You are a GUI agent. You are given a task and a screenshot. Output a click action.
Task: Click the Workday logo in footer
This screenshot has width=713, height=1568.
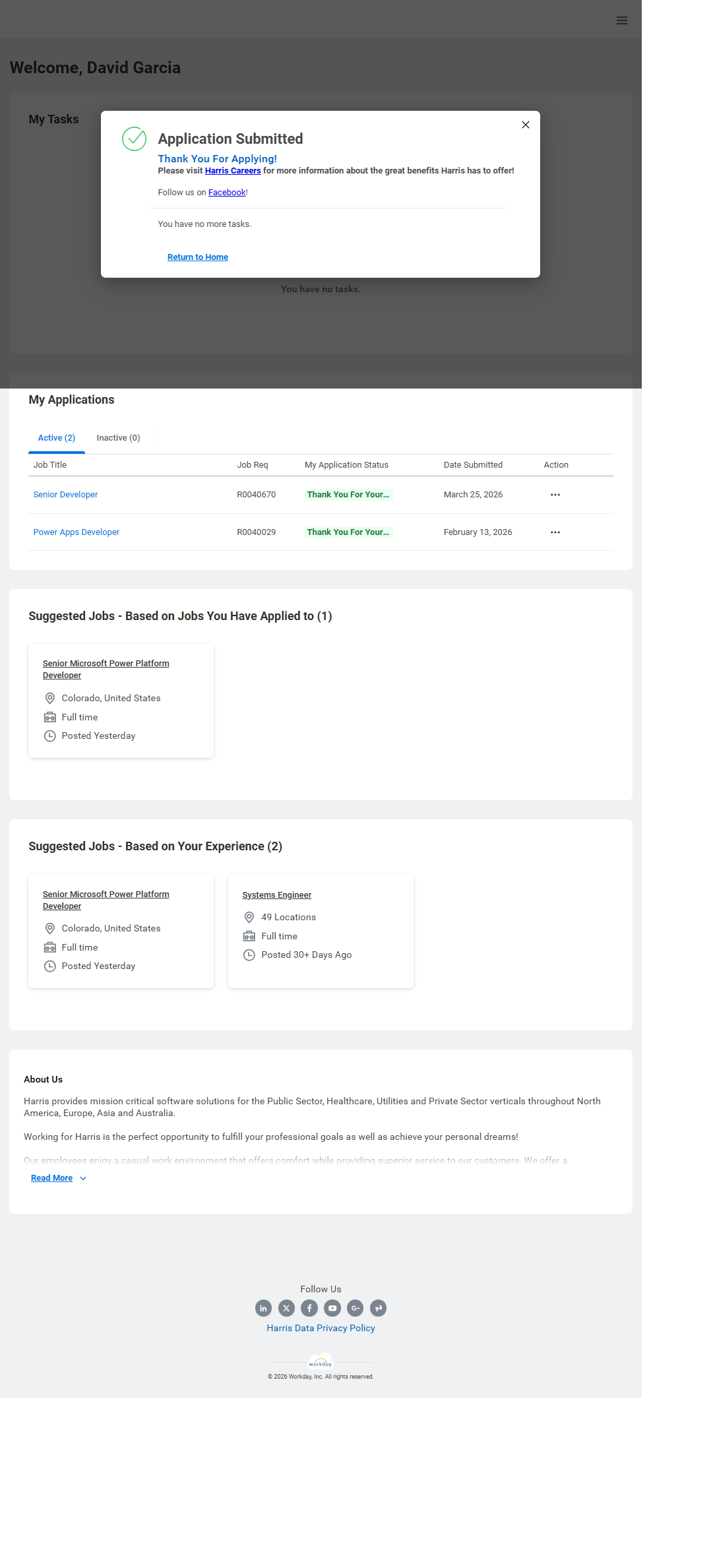click(321, 1363)
